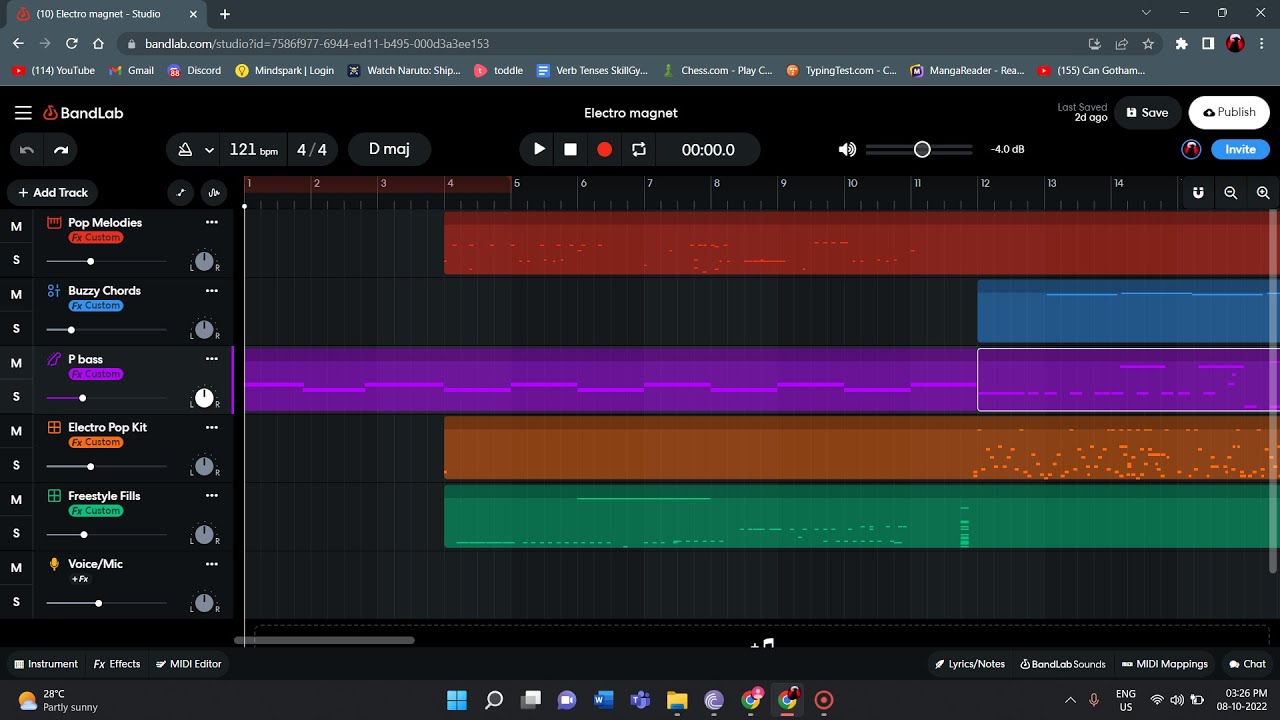Image resolution: width=1280 pixels, height=720 pixels.
Task: Stop playback with the Stop button
Action: (x=571, y=149)
